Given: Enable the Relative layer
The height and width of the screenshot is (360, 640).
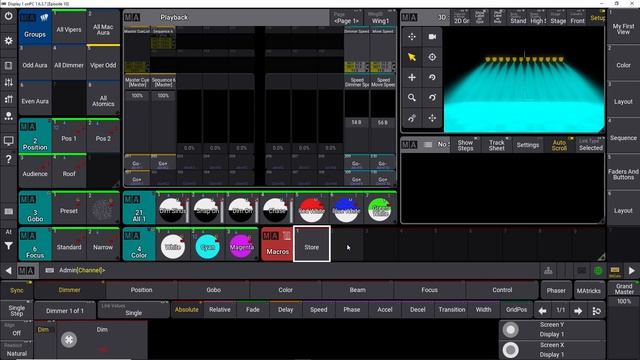Looking at the screenshot, I should [220, 310].
